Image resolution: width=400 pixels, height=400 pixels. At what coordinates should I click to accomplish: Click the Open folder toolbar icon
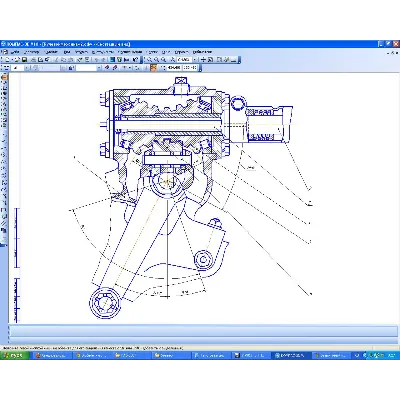(18, 60)
